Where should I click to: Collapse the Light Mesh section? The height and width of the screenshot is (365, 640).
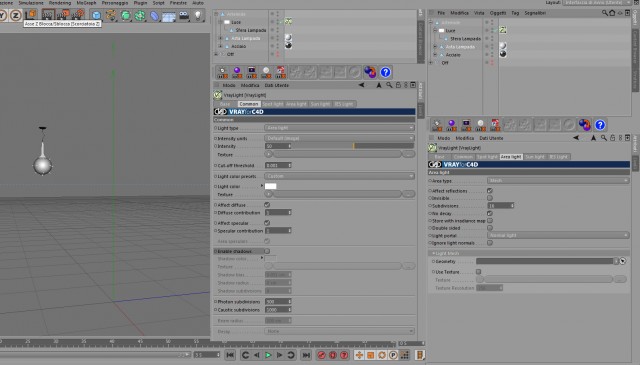click(433, 253)
